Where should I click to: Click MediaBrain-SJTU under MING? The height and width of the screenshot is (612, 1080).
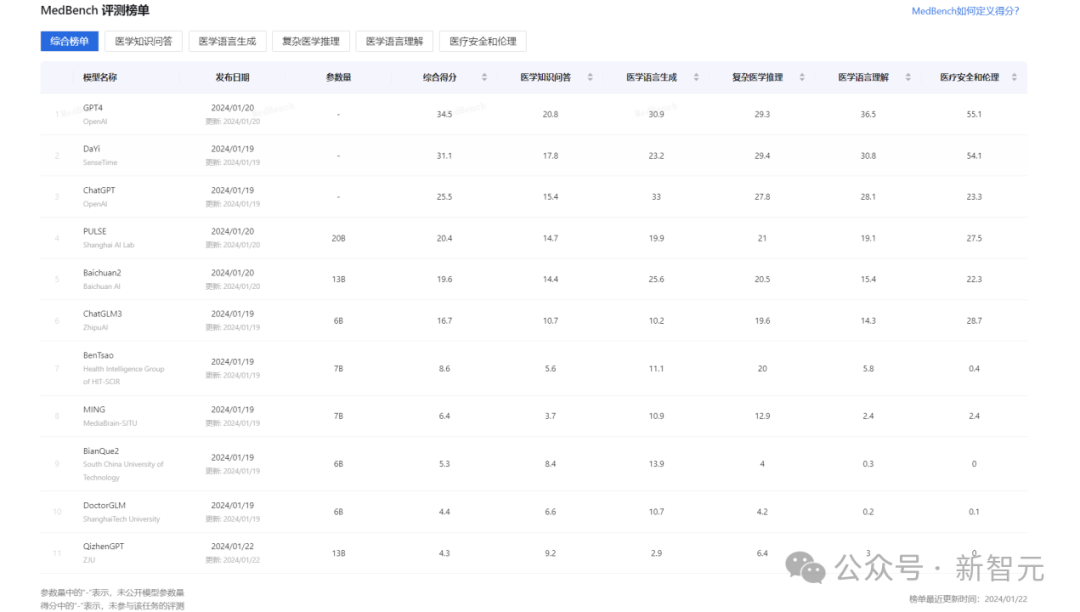point(110,423)
